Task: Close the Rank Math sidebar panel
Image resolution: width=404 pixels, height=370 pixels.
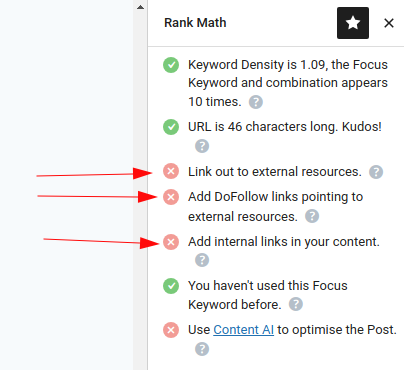Action: click(x=389, y=23)
